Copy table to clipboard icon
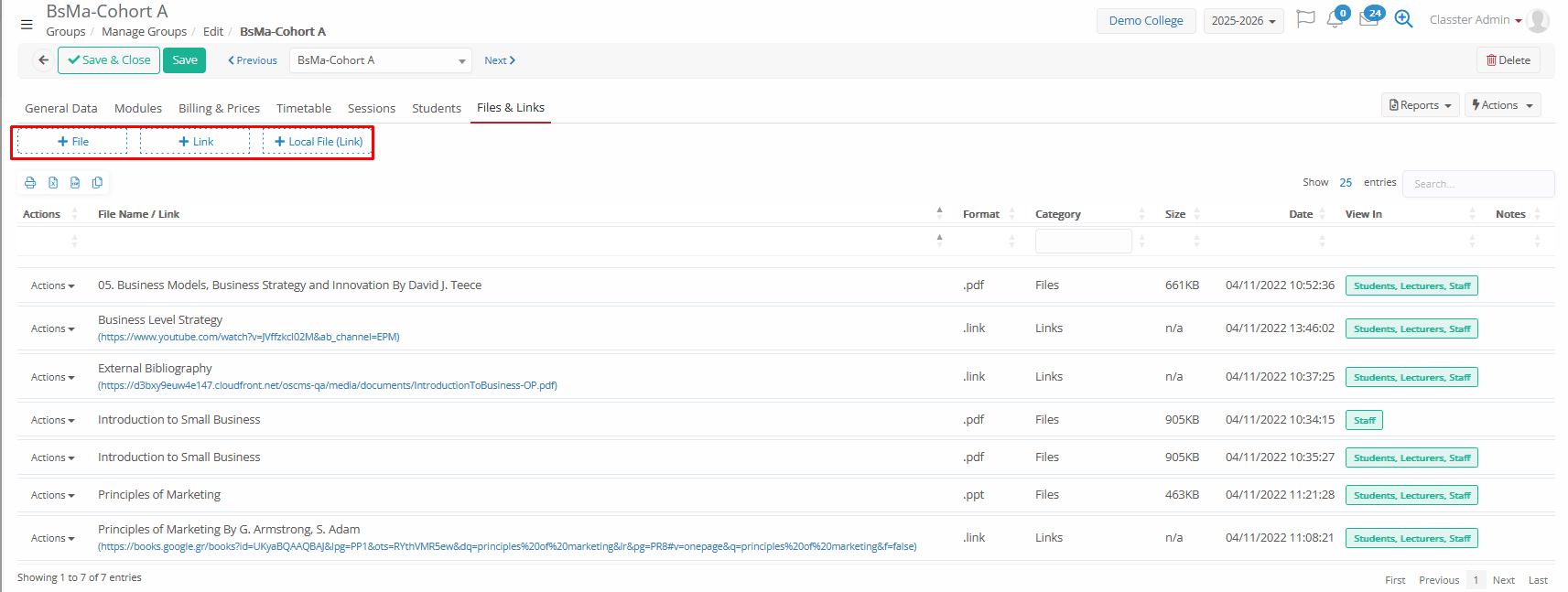This screenshot has width=1568, height=592. [x=97, y=183]
